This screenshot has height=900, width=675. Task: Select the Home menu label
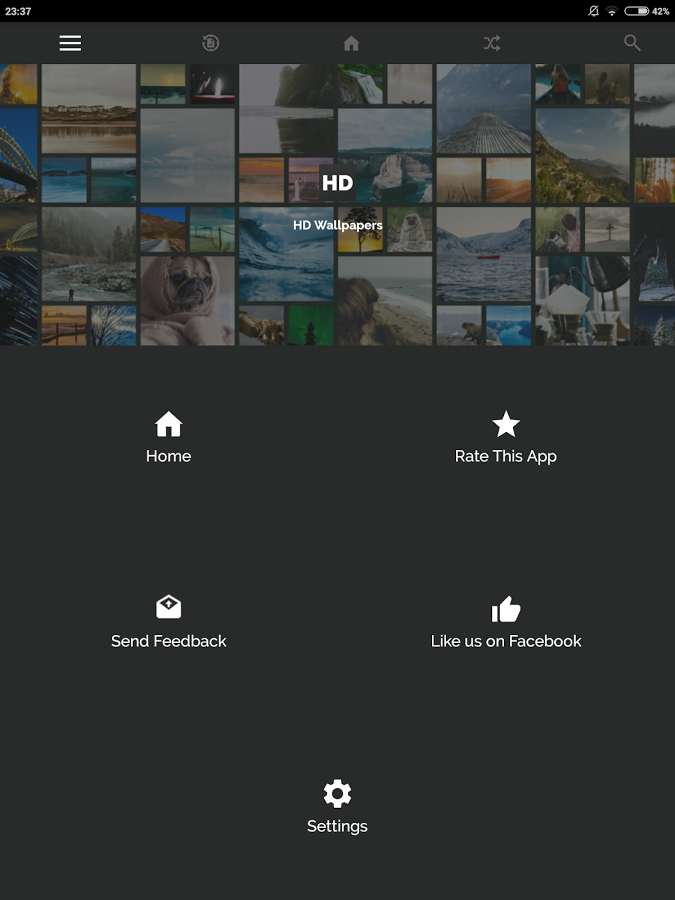point(169,456)
